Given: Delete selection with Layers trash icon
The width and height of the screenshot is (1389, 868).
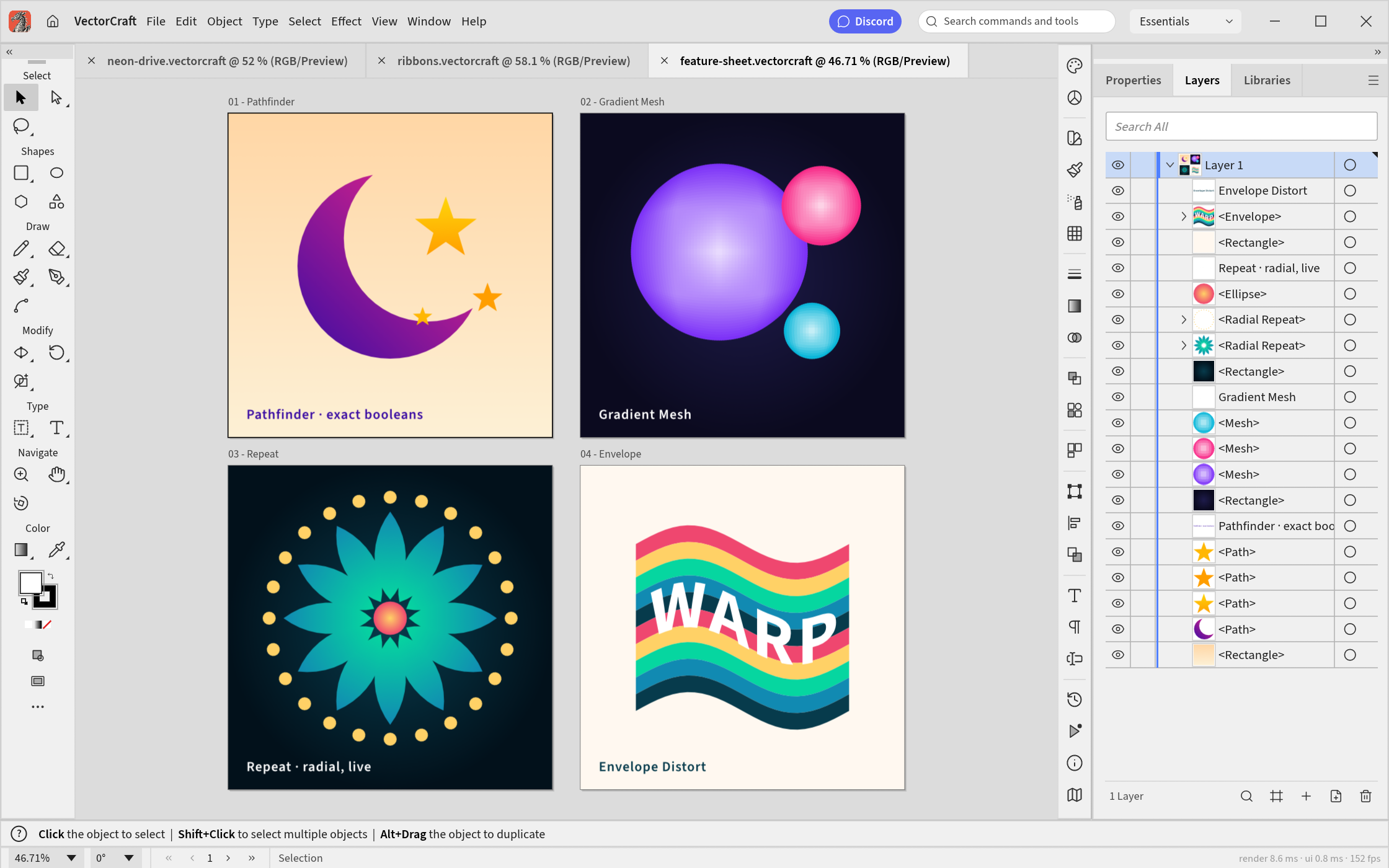Looking at the screenshot, I should (x=1365, y=796).
